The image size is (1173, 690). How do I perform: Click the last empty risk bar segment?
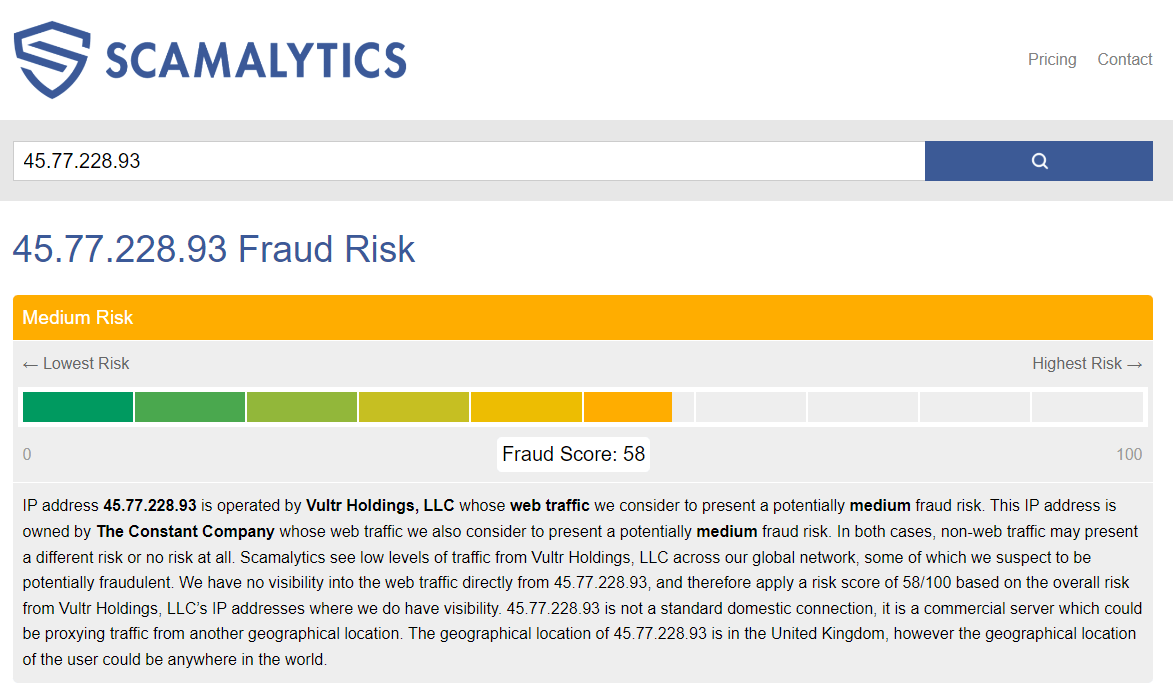[1087, 407]
